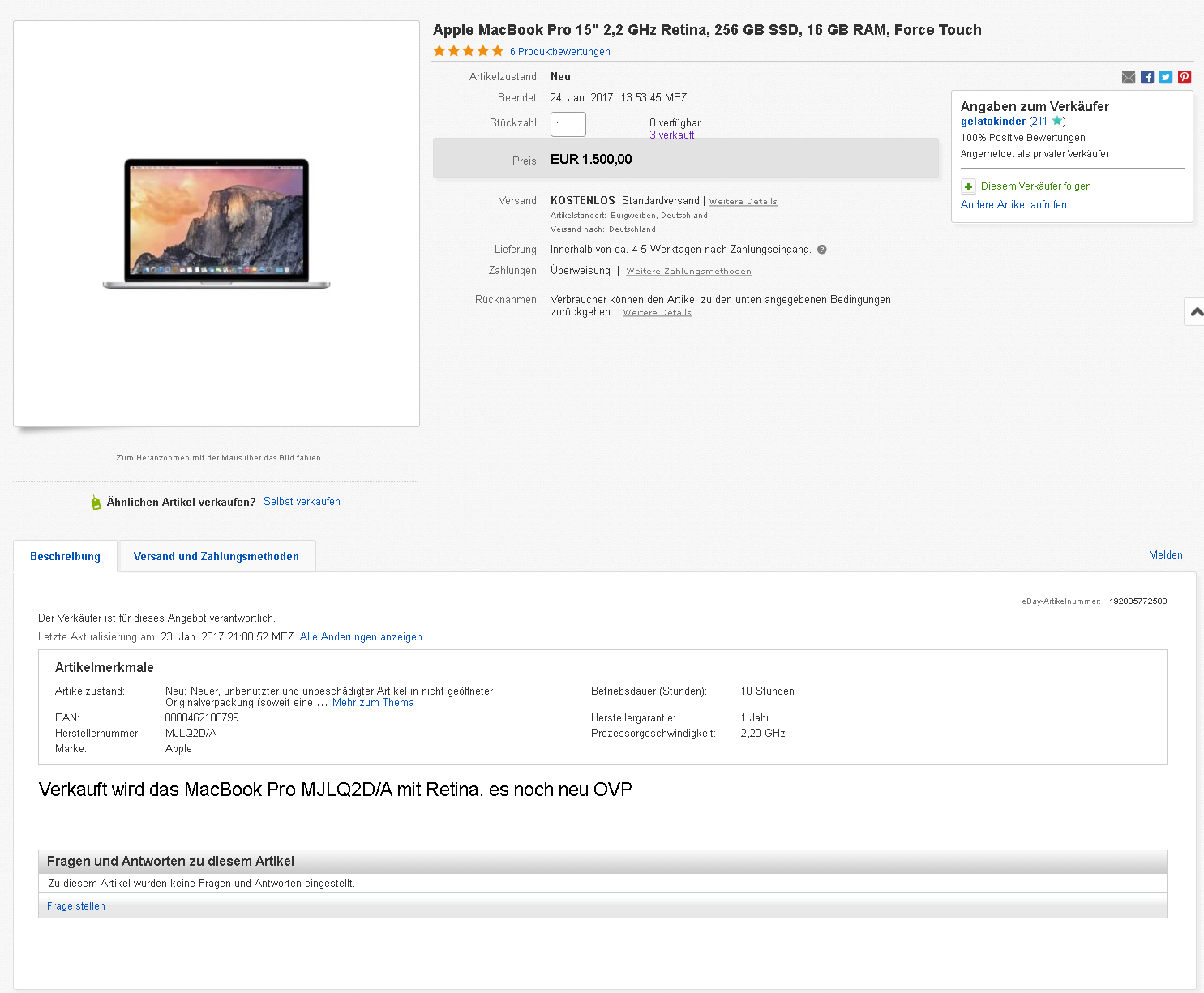Open seller profile gelatokinder
This screenshot has width=1204, height=993.
(993, 122)
